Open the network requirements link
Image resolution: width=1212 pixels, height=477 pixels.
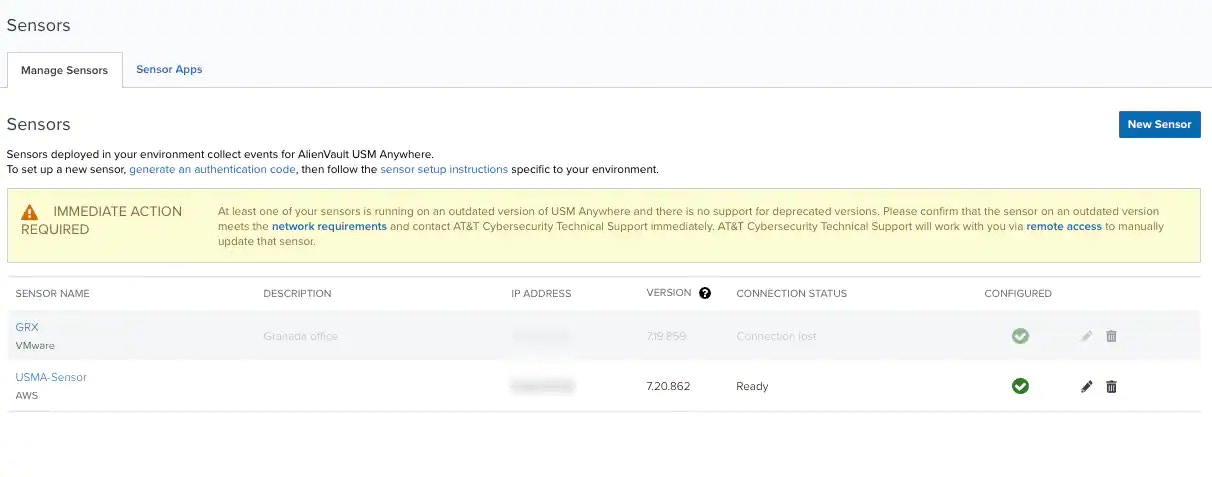pyautogui.click(x=329, y=227)
